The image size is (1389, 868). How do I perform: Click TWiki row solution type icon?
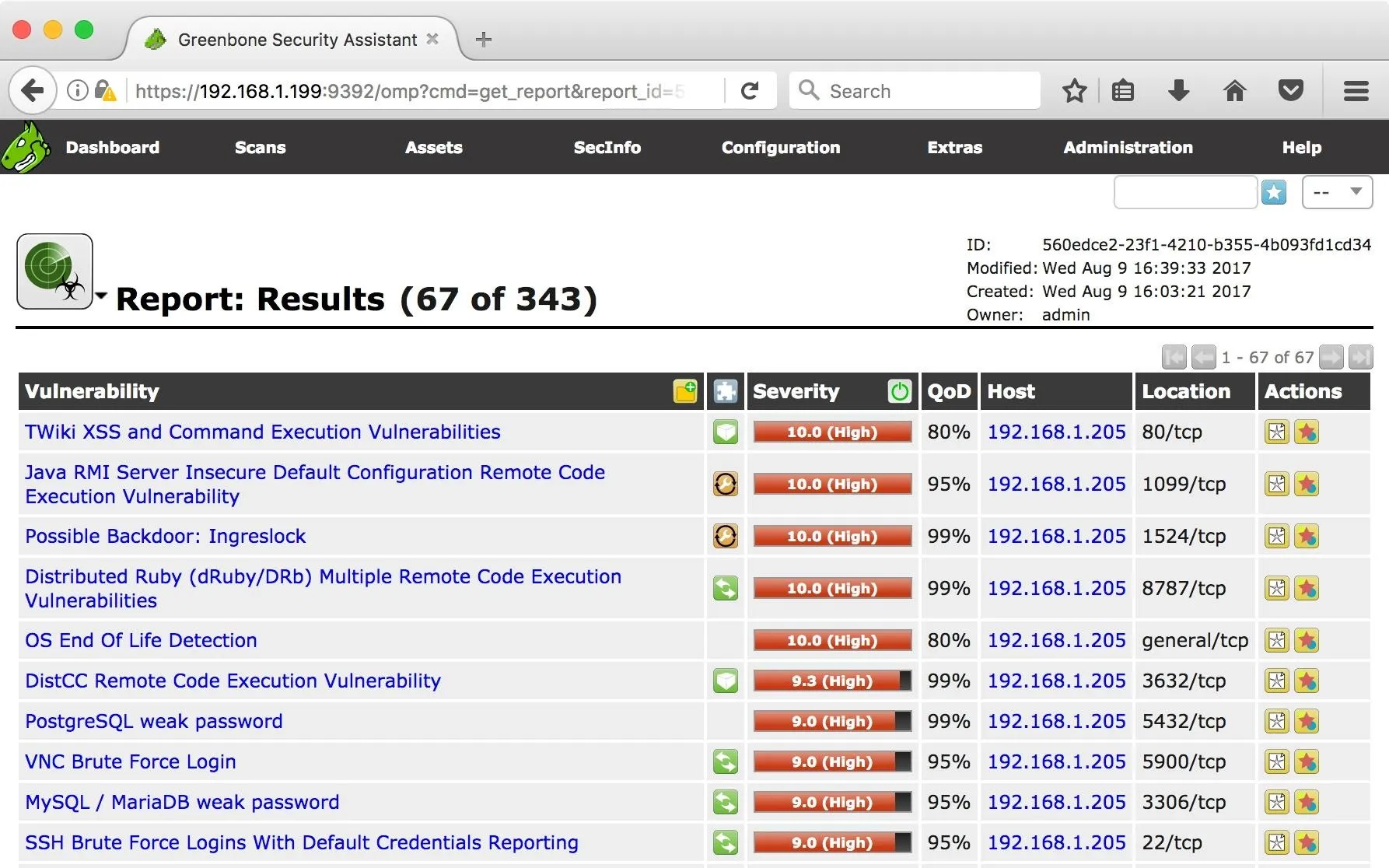pyautogui.click(x=726, y=432)
